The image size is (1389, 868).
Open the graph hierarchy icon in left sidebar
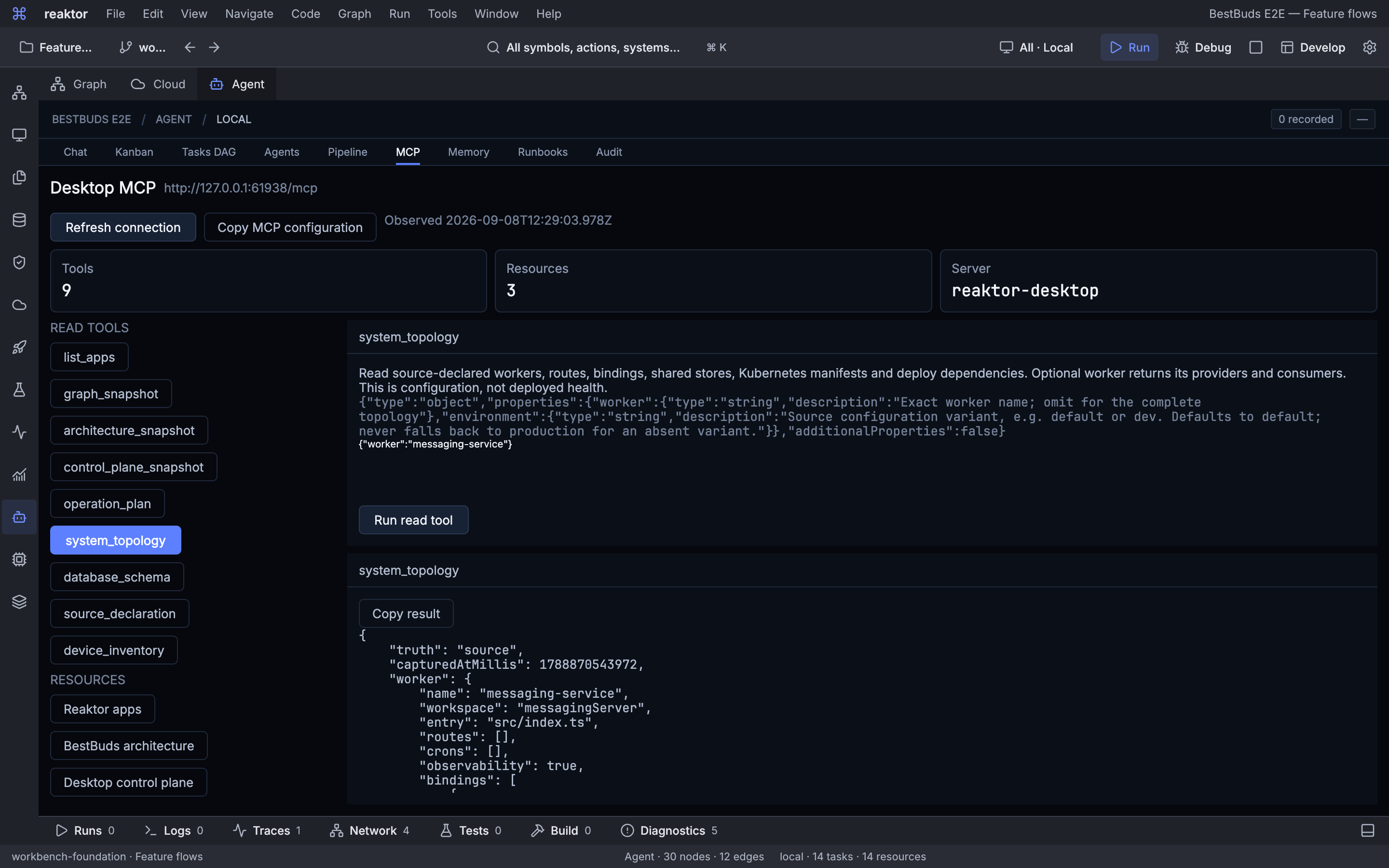click(x=19, y=93)
